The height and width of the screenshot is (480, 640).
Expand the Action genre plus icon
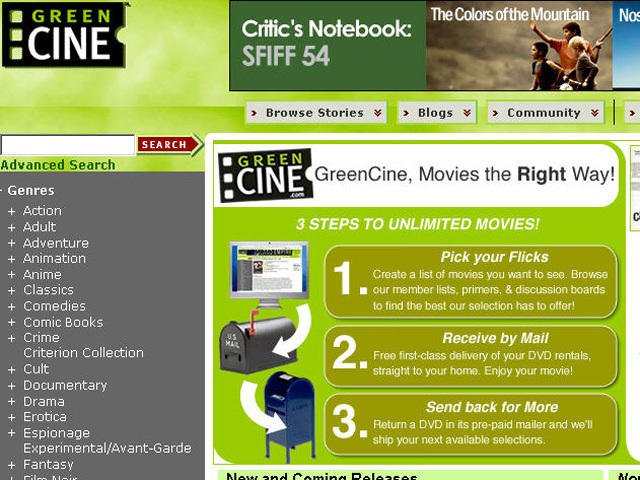pyautogui.click(x=12, y=211)
